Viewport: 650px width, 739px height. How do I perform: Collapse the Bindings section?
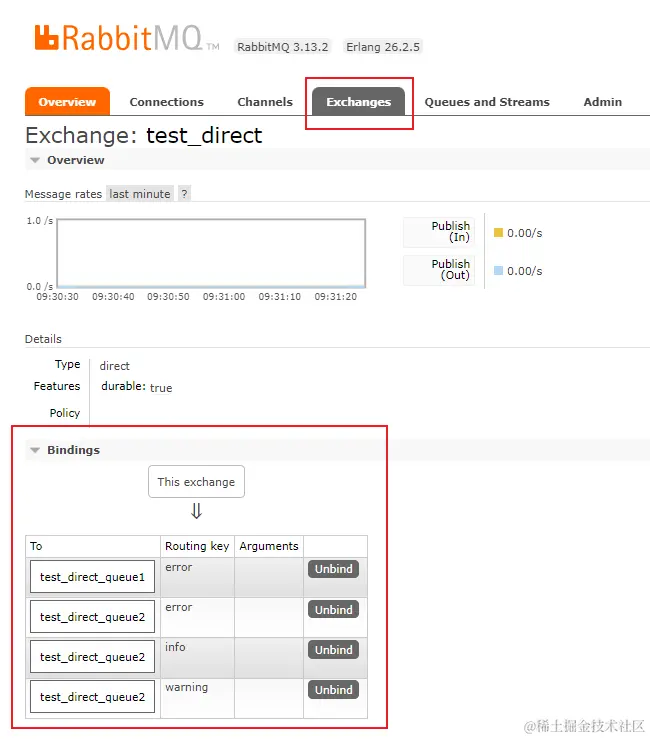[x=65, y=450]
